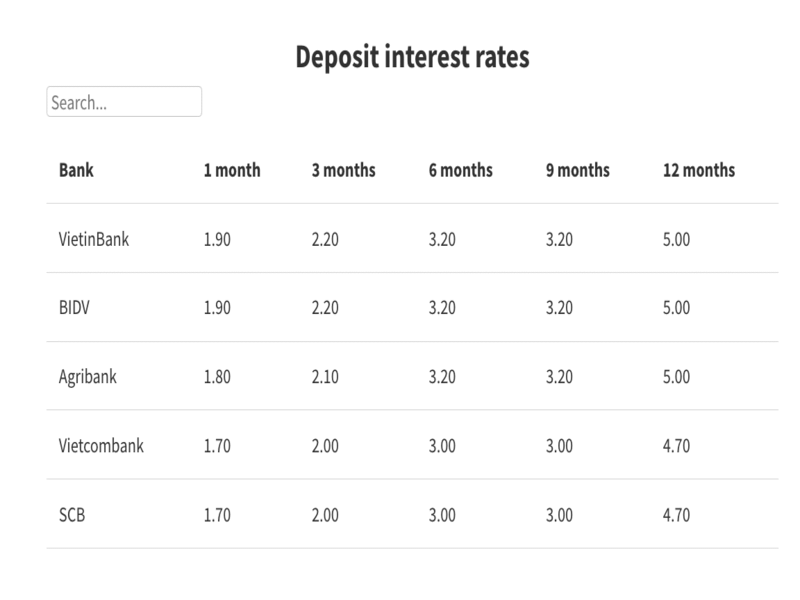The width and height of the screenshot is (800, 600).
Task: Select BIDV's 1 month rate 1.90
Action: (x=217, y=308)
